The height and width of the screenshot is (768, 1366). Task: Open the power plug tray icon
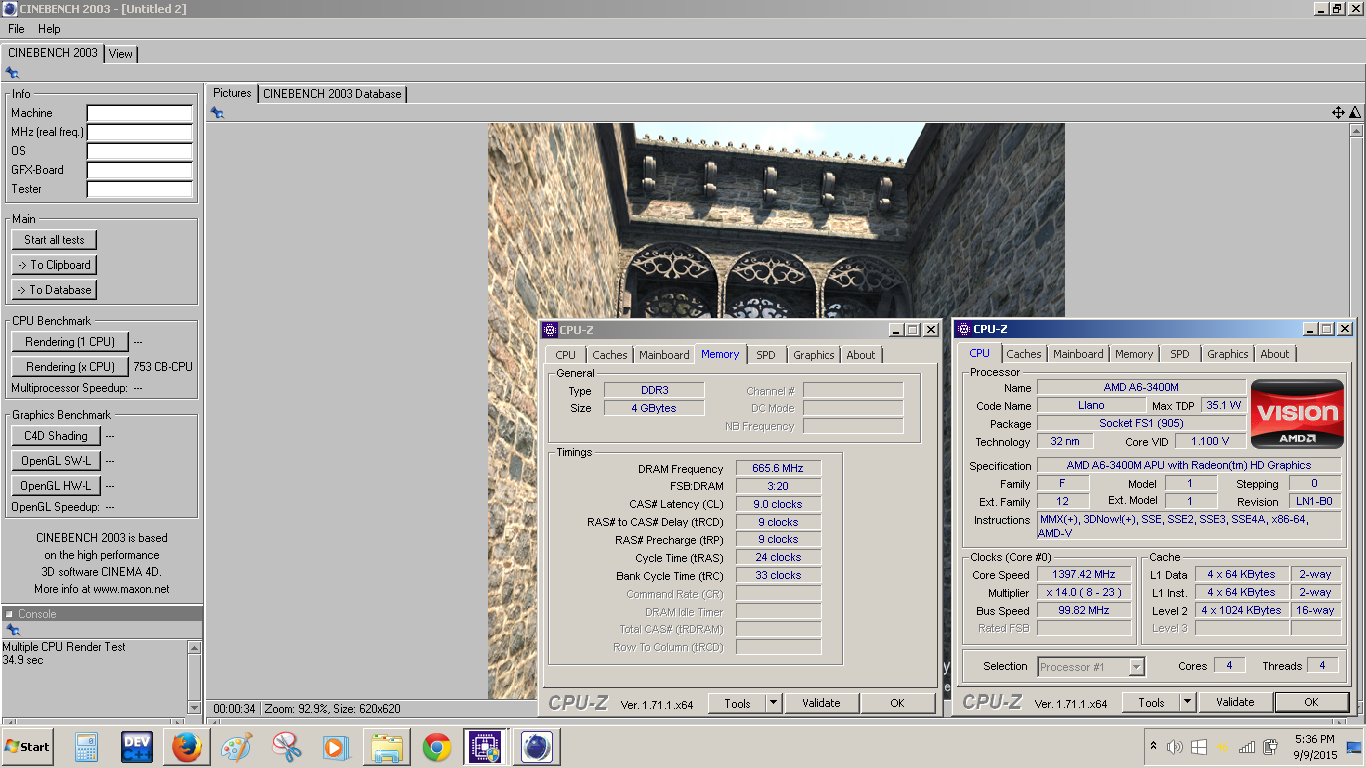point(1271,746)
